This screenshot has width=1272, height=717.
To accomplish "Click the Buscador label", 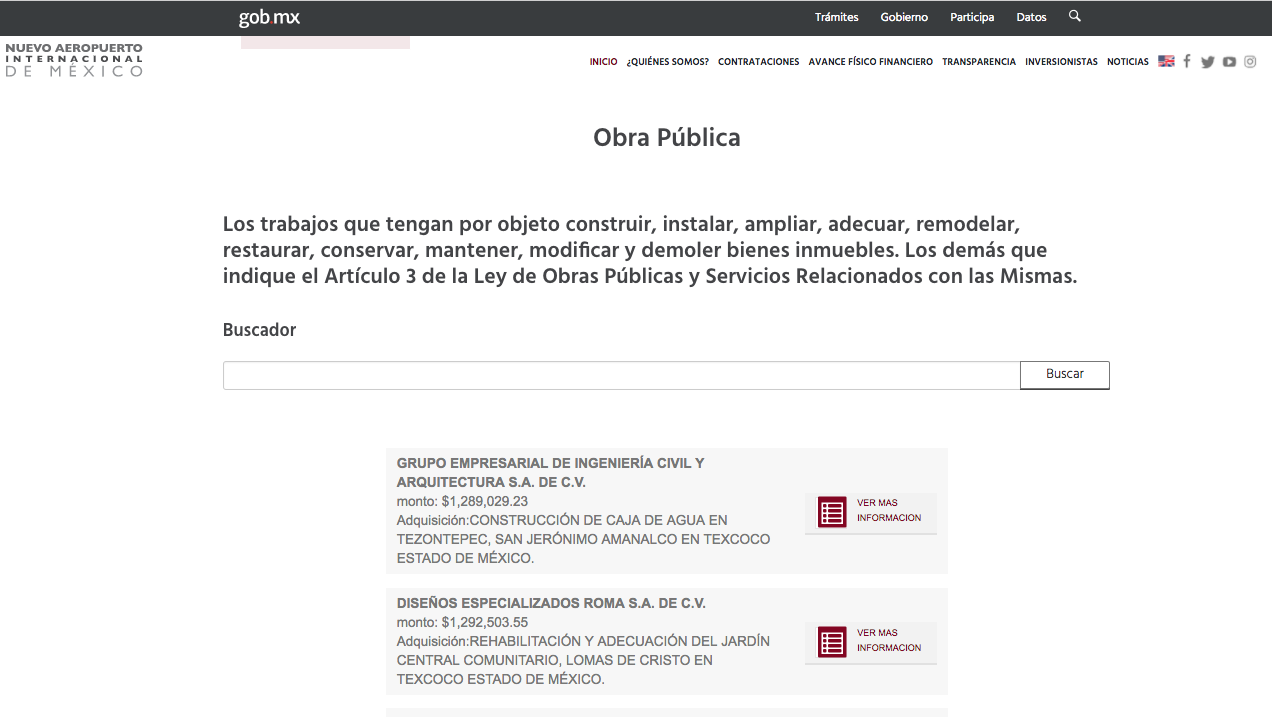I will pyautogui.click(x=260, y=330).
